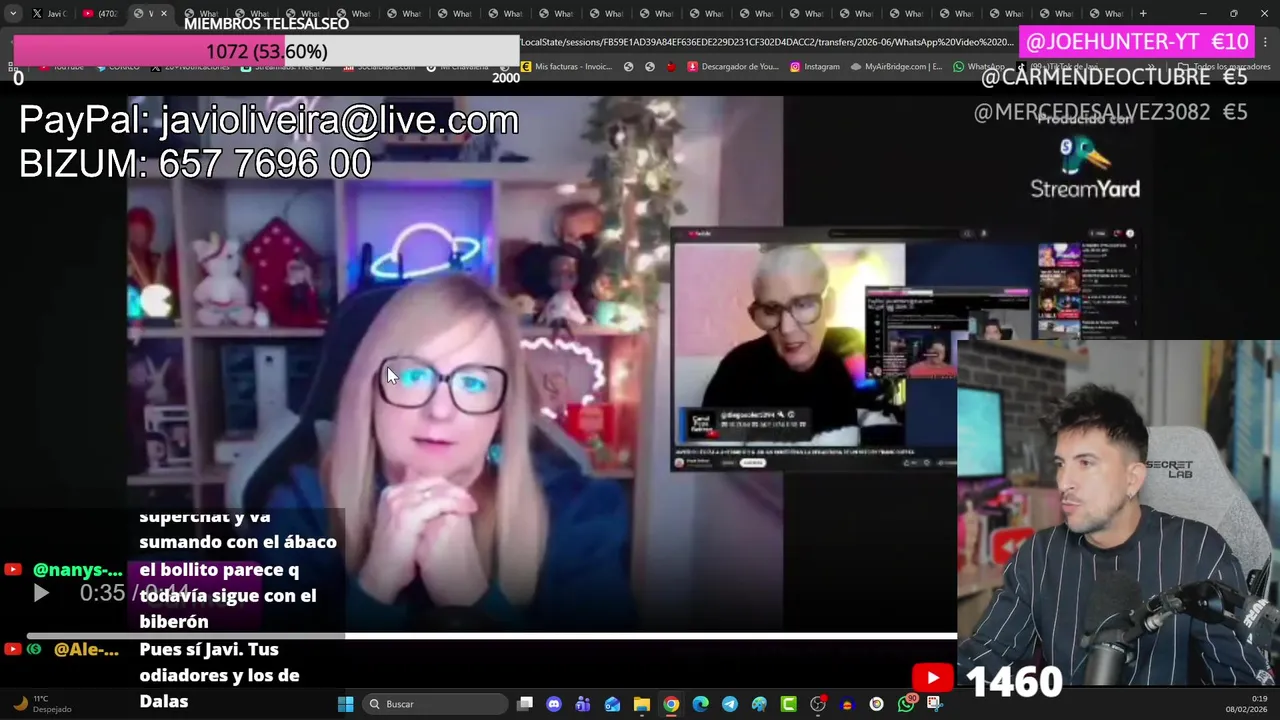The width and height of the screenshot is (1280, 720).
Task: Click the embedded YouTube window thumbnail
Action: coord(813,348)
